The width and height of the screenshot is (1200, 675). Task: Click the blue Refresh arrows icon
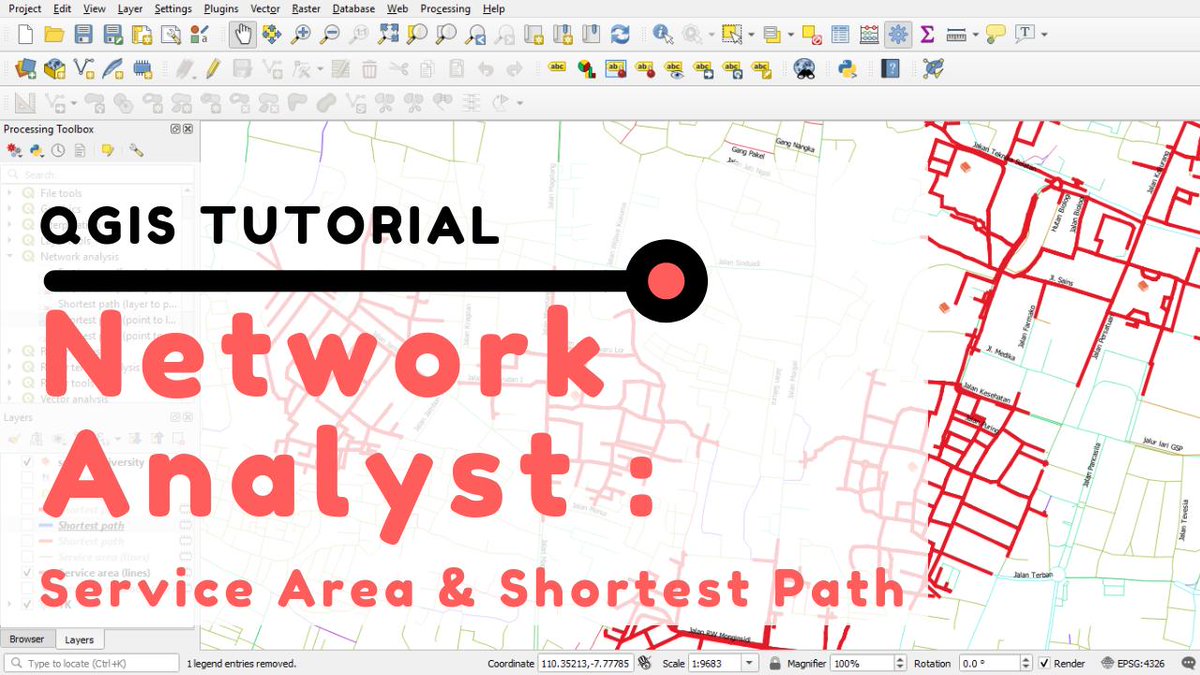621,35
